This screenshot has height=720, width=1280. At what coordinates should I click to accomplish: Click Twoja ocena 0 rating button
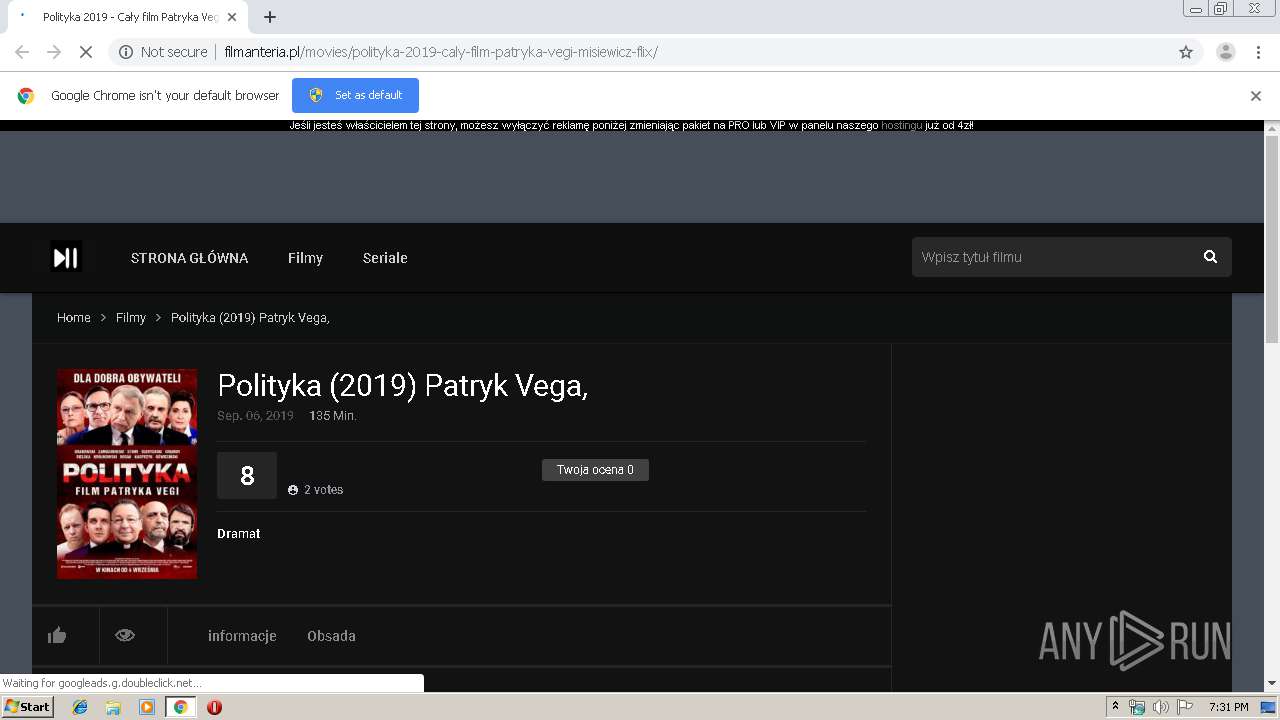click(x=595, y=470)
